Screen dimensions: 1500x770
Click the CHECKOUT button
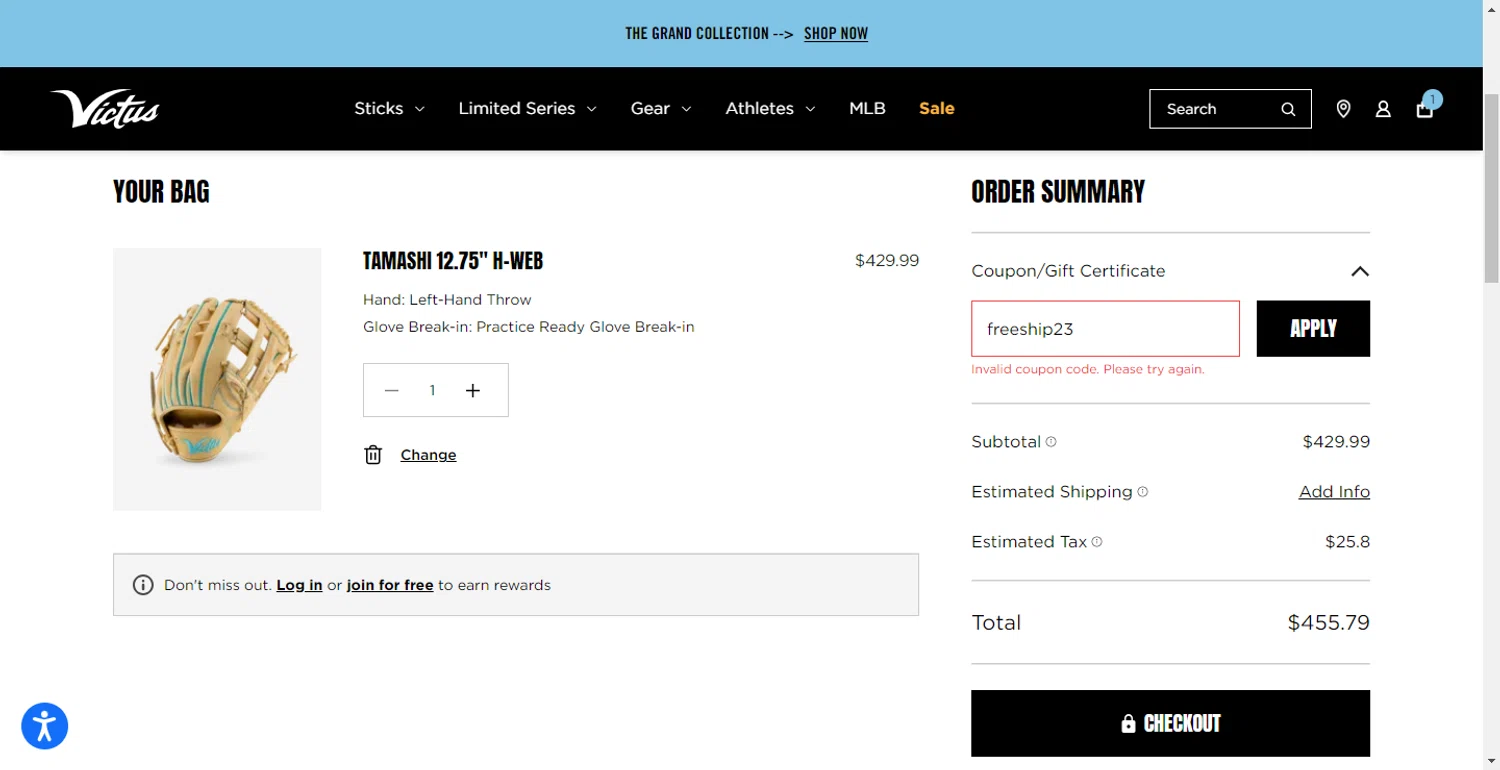pyautogui.click(x=1170, y=723)
